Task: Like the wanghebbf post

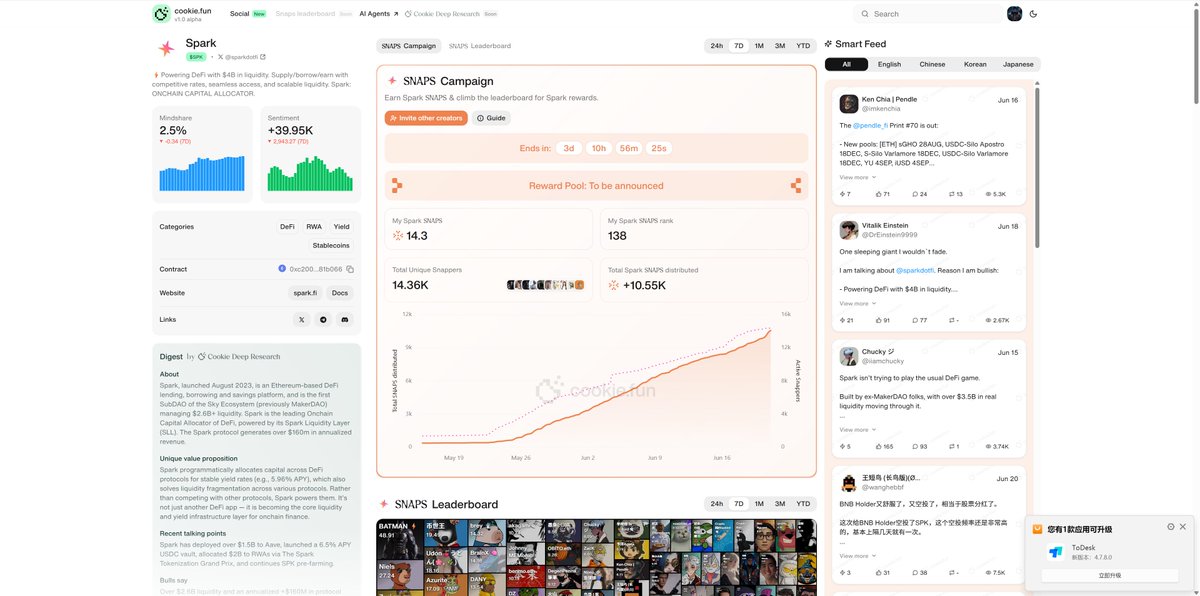Action: (882, 572)
